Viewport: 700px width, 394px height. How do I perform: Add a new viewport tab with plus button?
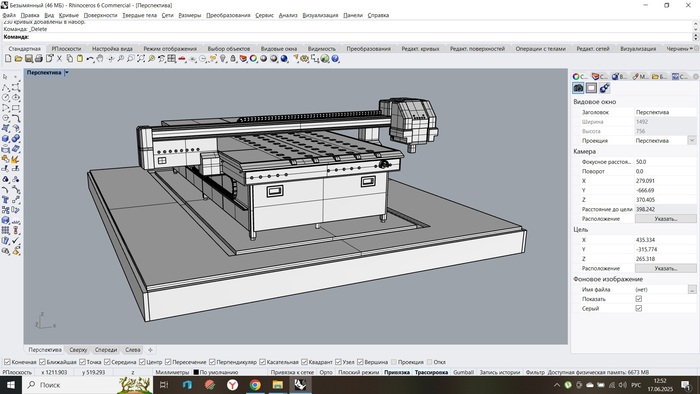tap(150, 350)
